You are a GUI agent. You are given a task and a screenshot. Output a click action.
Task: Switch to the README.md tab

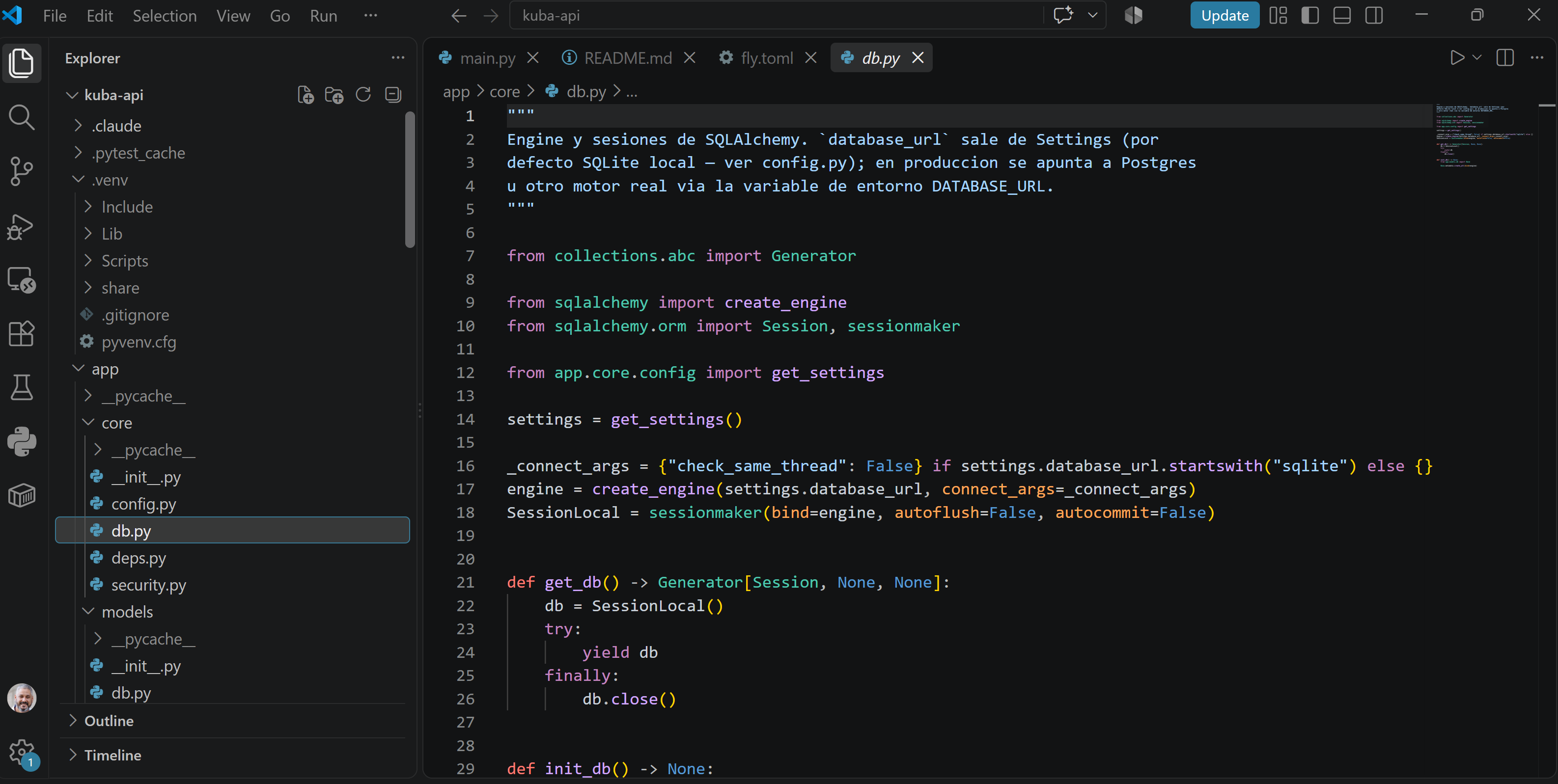point(628,58)
